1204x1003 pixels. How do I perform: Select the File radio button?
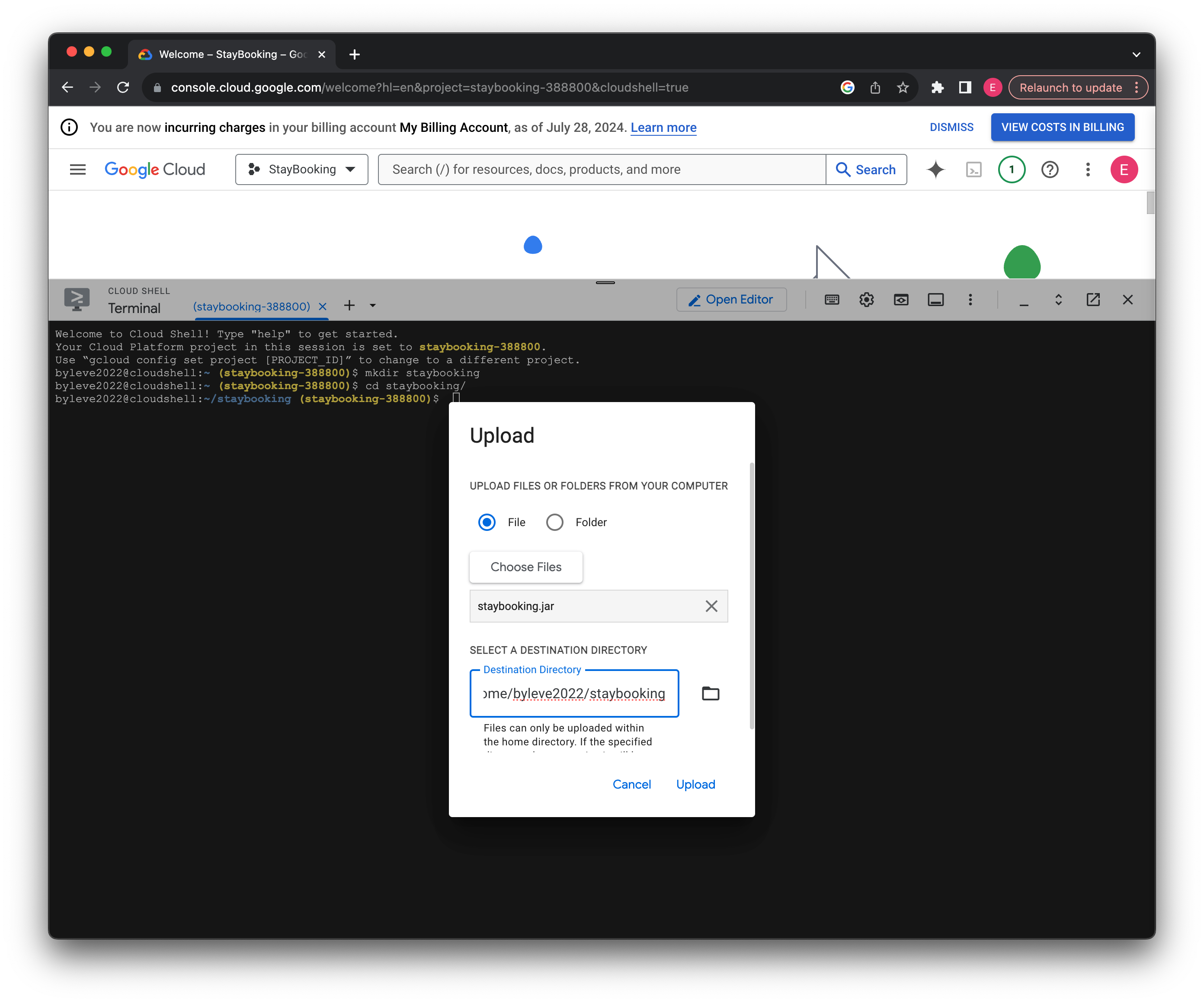487,522
